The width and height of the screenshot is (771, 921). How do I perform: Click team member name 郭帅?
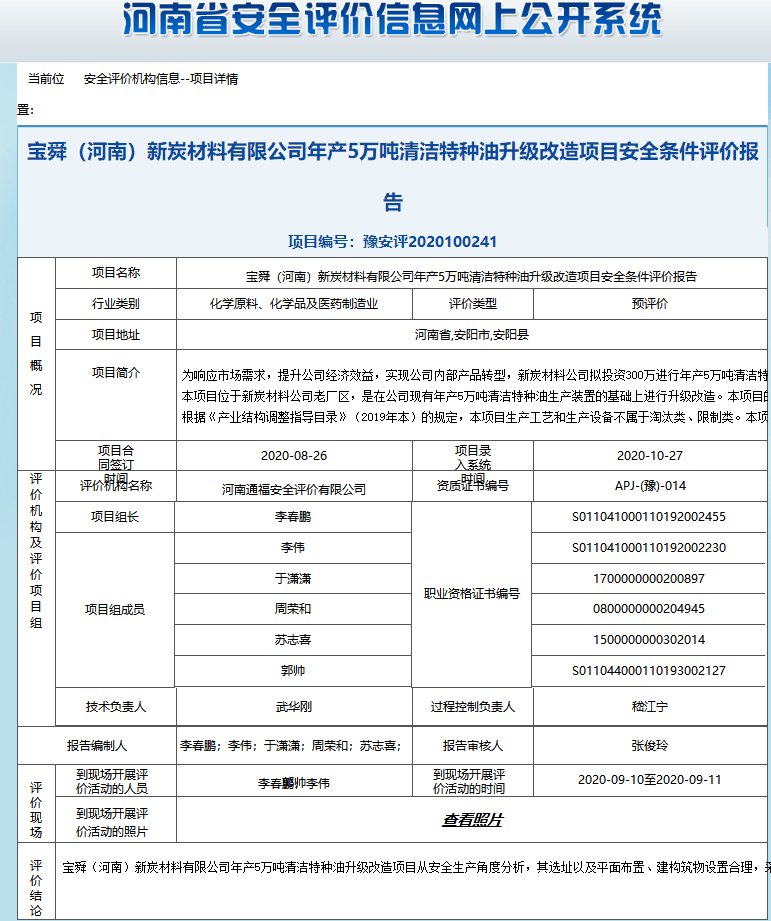[292, 670]
